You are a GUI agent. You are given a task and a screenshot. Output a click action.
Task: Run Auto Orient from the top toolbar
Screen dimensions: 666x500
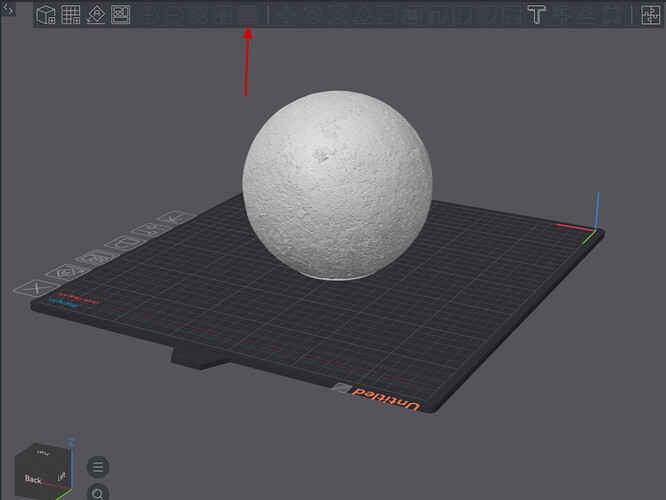pyautogui.click(x=96, y=15)
